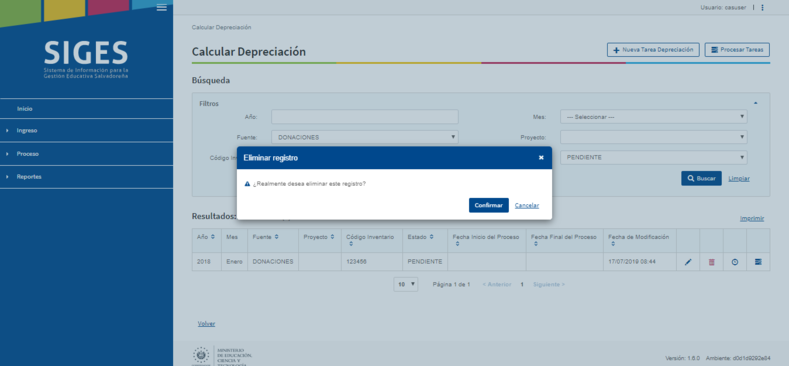The height and width of the screenshot is (366, 789).
Task: Click the Cancelar link in dialog
Action: pos(527,205)
